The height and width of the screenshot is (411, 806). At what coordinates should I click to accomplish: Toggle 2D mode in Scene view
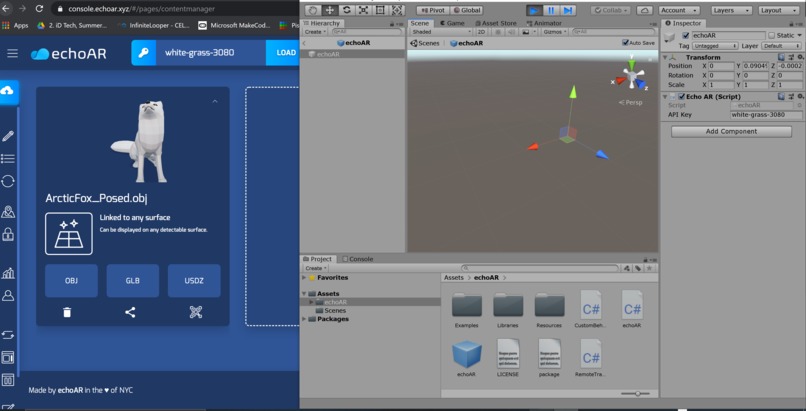(x=481, y=32)
